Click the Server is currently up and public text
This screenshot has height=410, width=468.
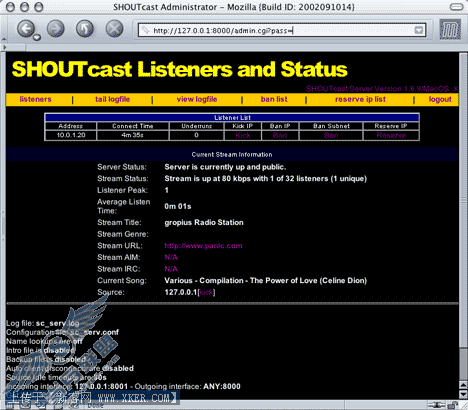(225, 167)
